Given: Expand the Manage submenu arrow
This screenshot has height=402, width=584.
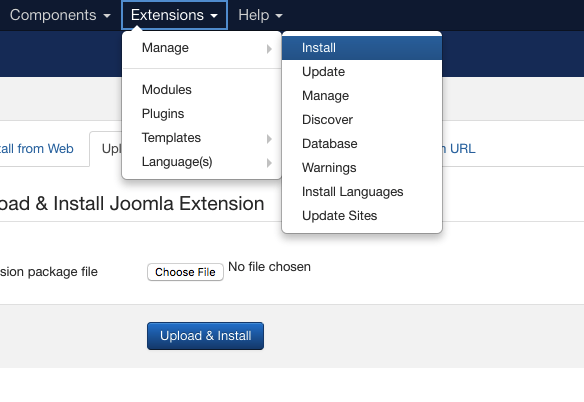Looking at the screenshot, I should coord(269,48).
